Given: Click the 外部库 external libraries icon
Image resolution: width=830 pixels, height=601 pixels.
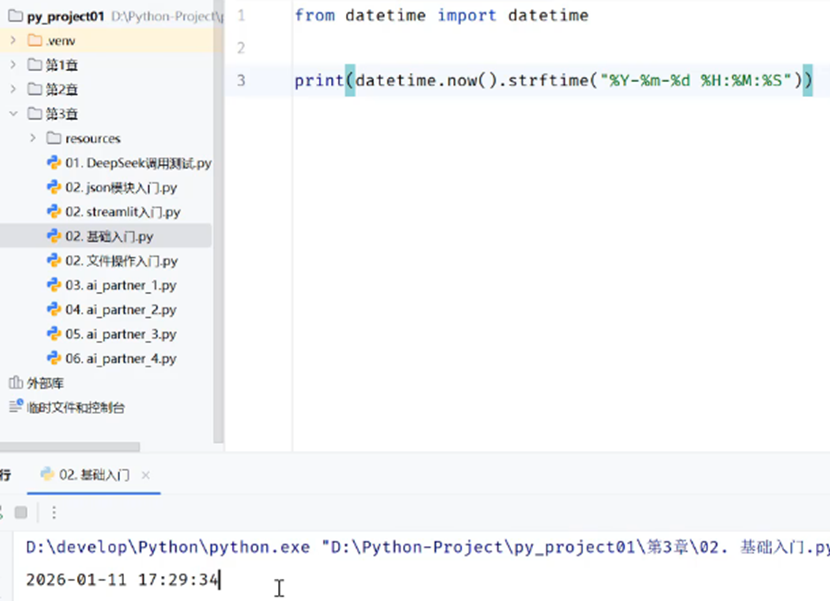Looking at the screenshot, I should [16, 382].
